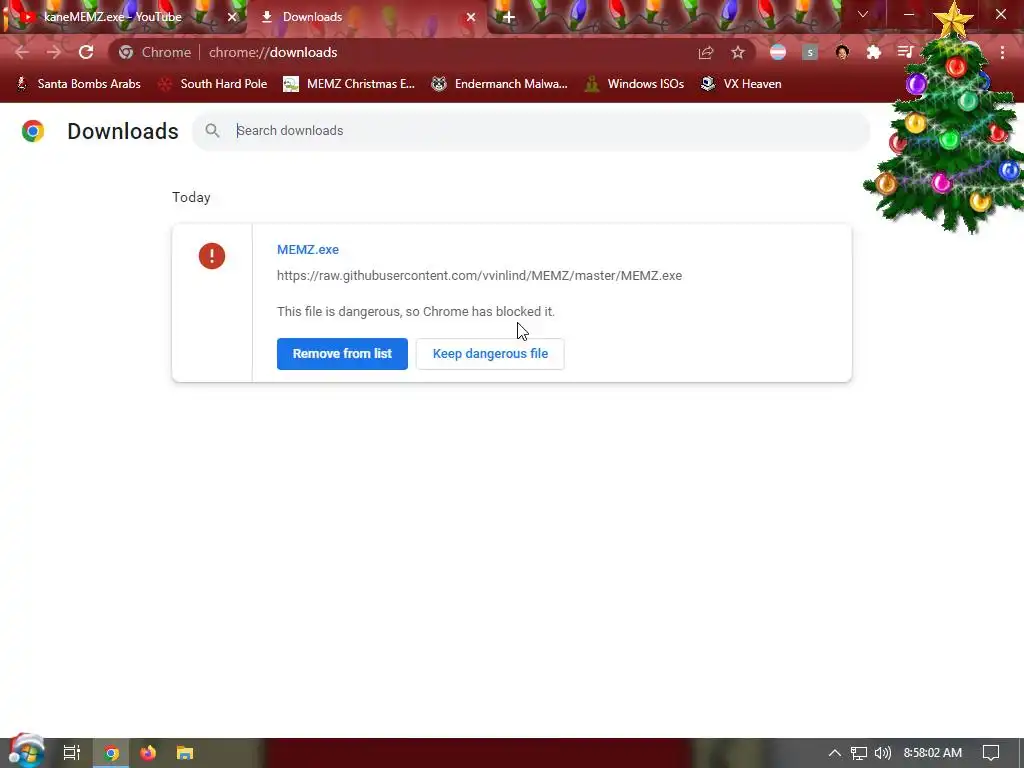Click the raw.githubusercontent.com download URL
This screenshot has height=768, width=1024.
coord(479,276)
